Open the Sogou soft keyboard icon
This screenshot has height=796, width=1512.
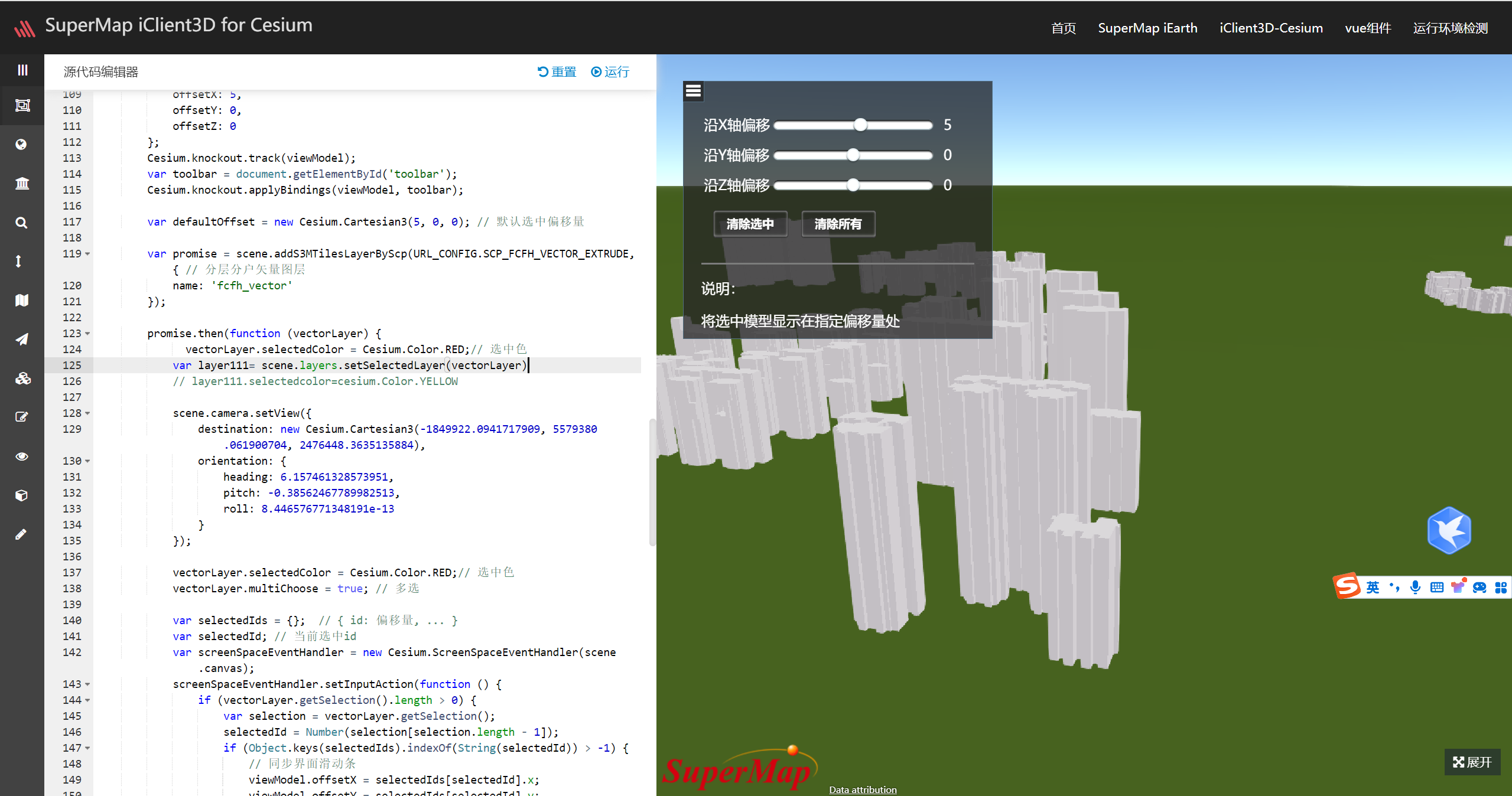1437,587
